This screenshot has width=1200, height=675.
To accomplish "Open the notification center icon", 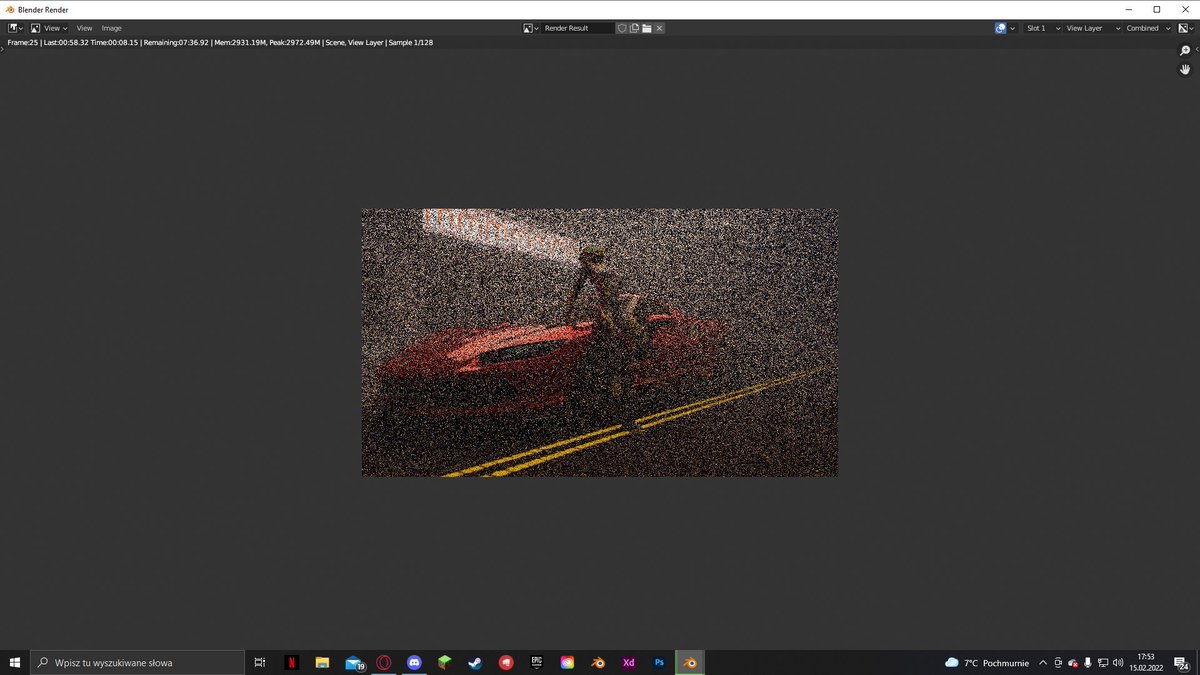I will (1181, 662).
